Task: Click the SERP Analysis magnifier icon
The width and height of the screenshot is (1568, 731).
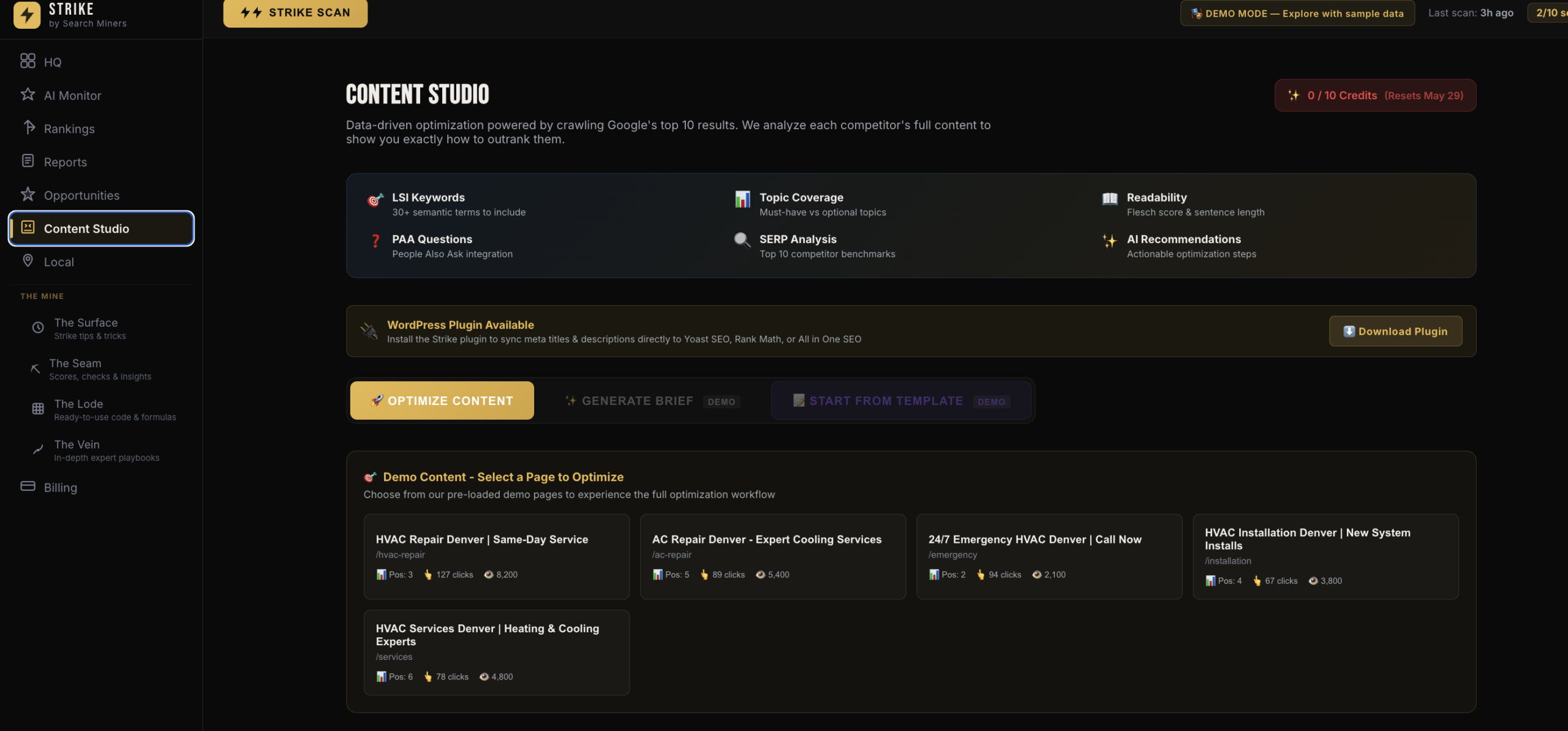Action: coord(742,240)
